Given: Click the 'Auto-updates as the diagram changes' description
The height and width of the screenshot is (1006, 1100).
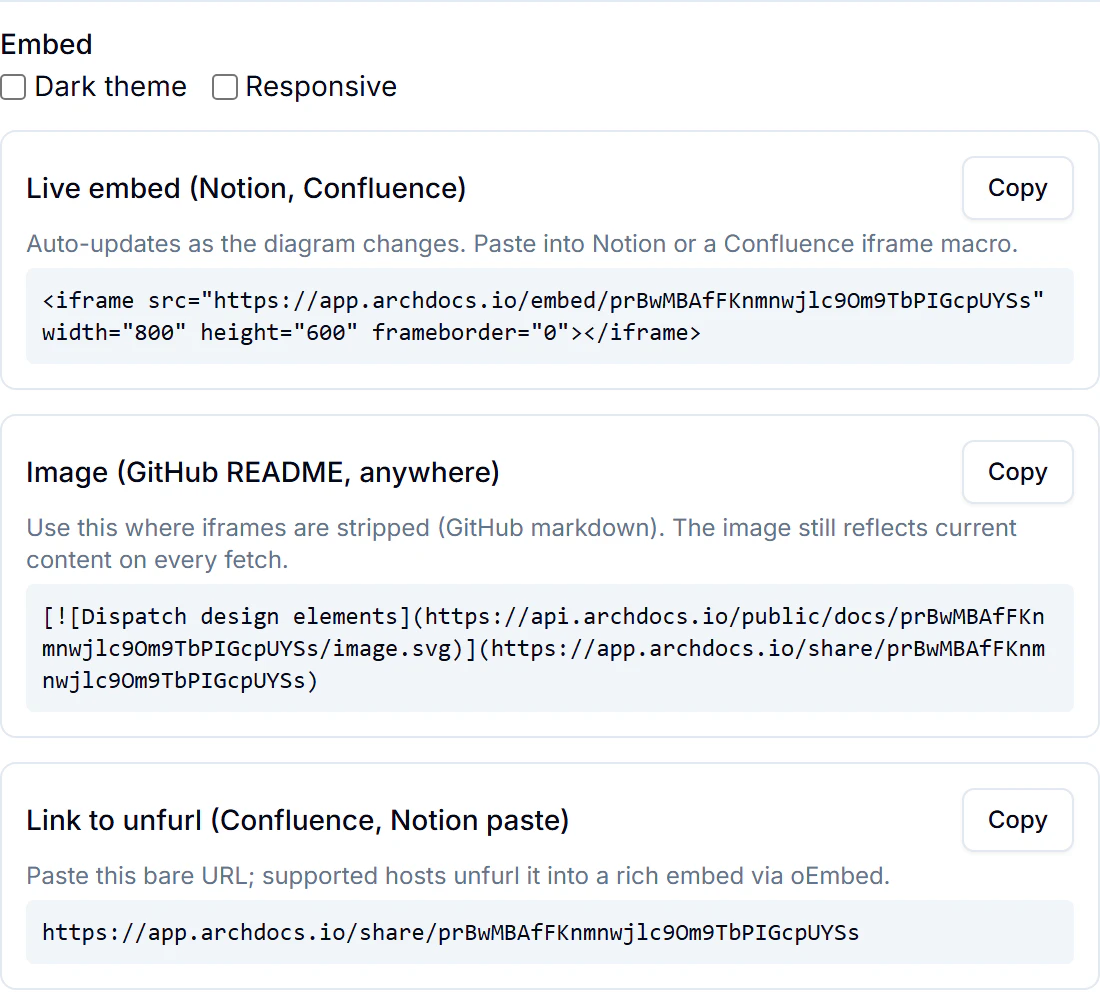Looking at the screenshot, I should coord(522,243).
